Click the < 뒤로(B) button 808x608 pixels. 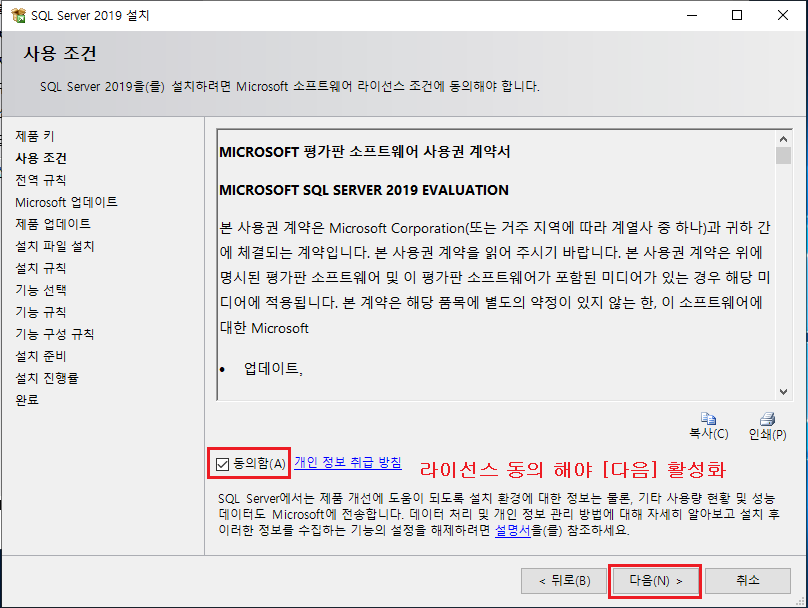(x=564, y=581)
